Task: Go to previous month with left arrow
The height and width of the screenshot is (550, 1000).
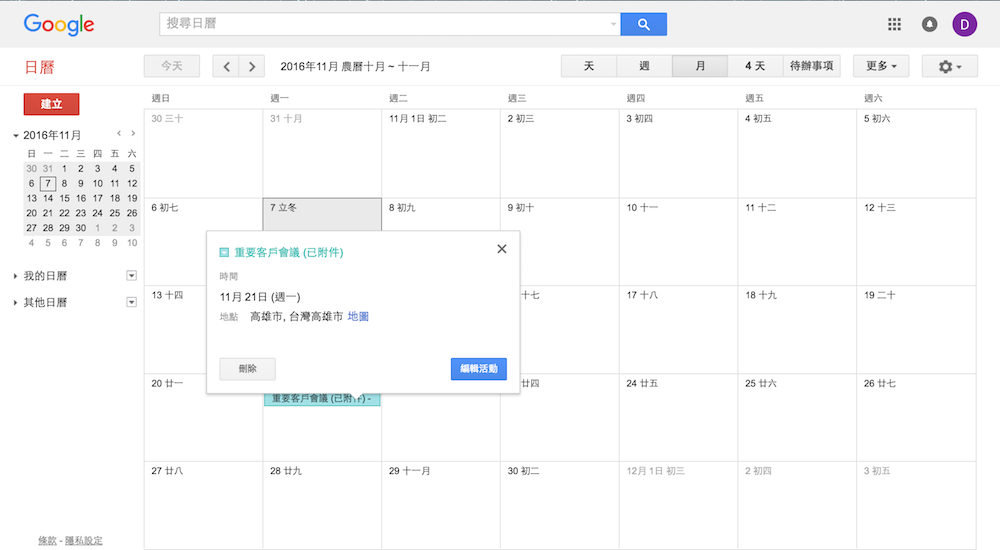Action: (227, 67)
